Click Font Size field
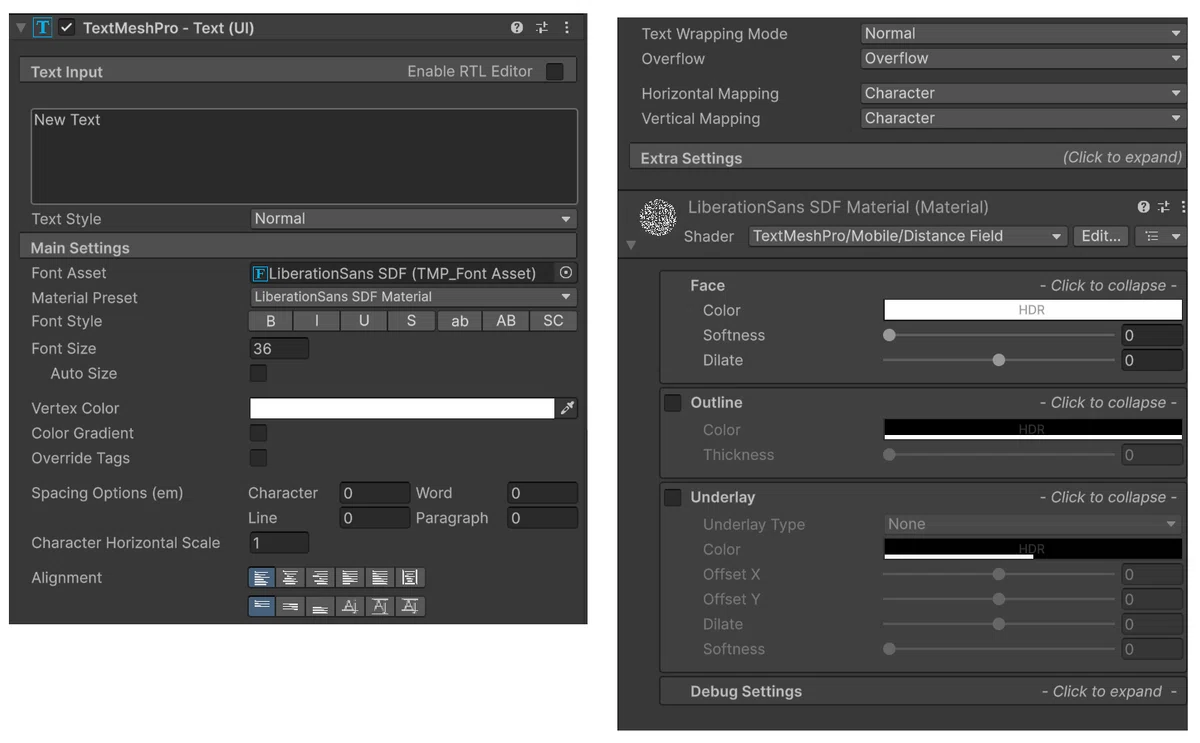The image size is (1200, 743). pos(279,348)
